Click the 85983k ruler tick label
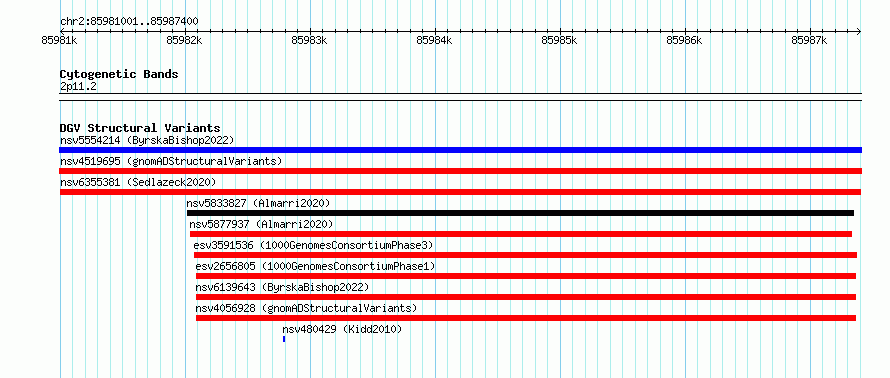The width and height of the screenshot is (890, 378). click(x=309, y=40)
